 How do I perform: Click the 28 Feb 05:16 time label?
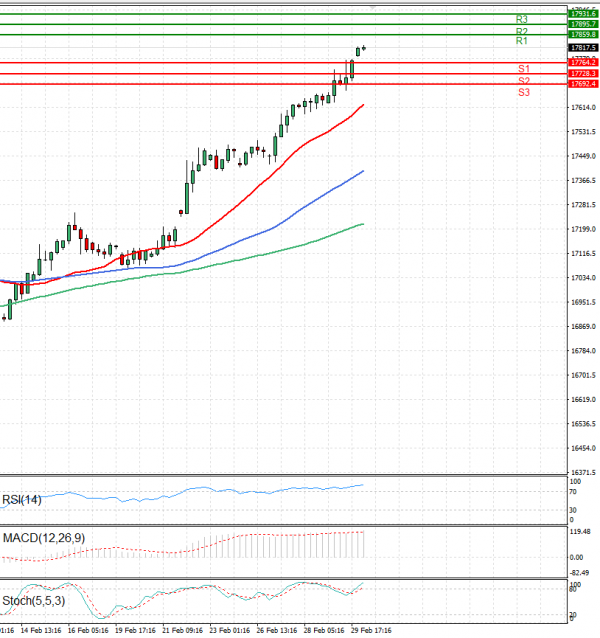pyautogui.click(x=324, y=630)
